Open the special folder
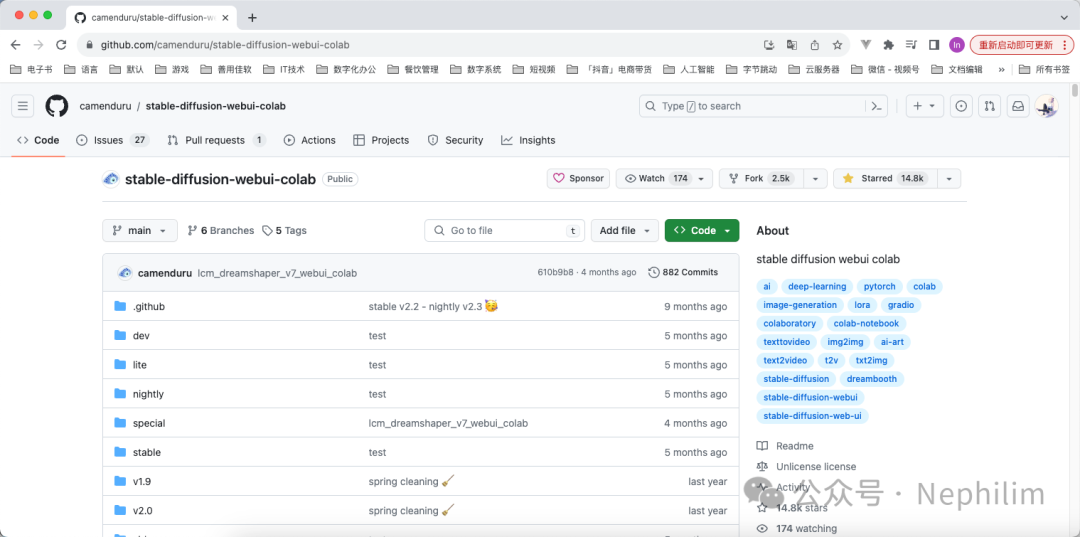 [x=149, y=423]
